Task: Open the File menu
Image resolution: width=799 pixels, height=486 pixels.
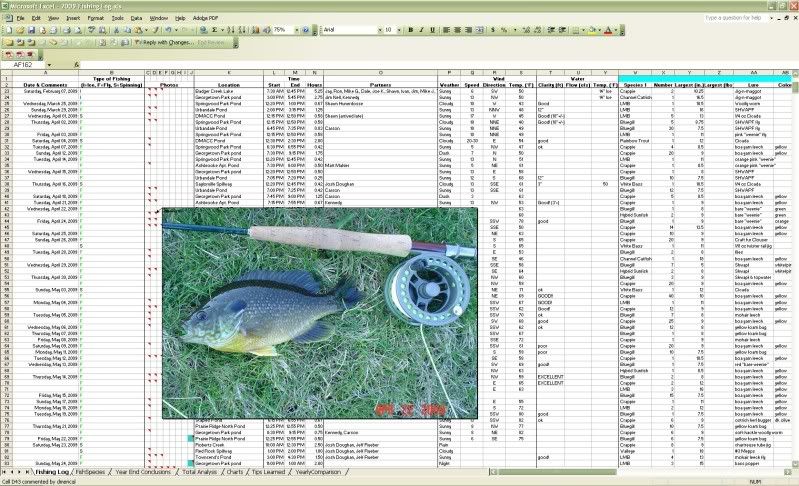Action: 20,18
